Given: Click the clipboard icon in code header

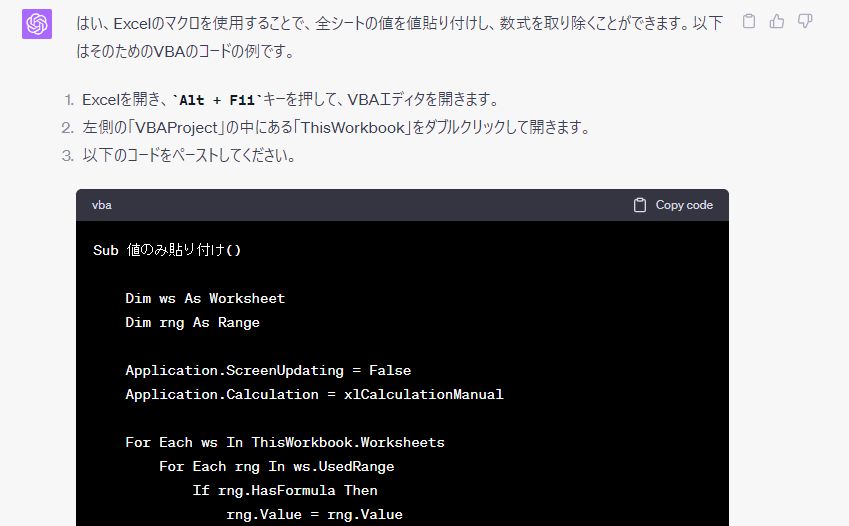Looking at the screenshot, I should (640, 205).
